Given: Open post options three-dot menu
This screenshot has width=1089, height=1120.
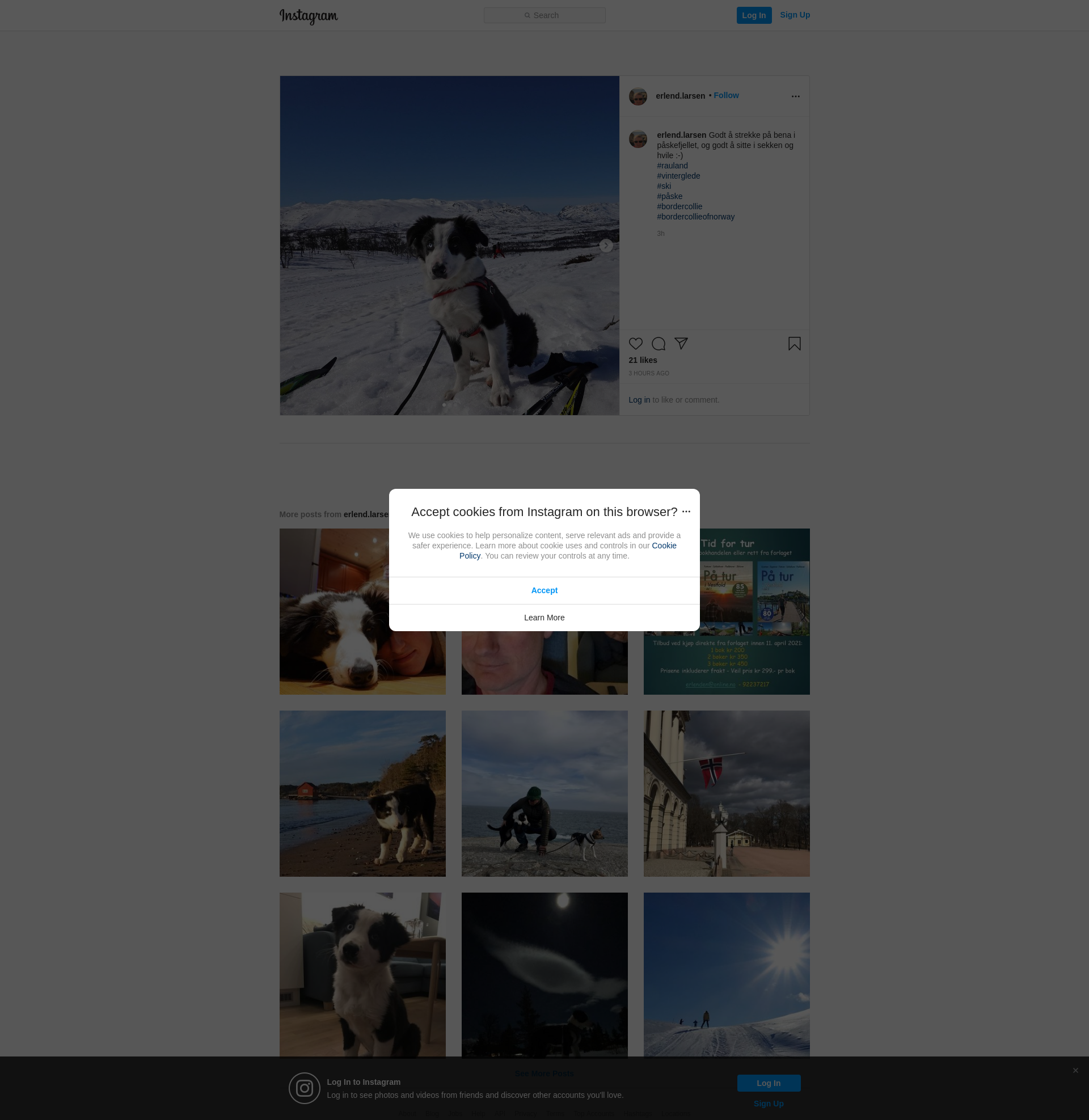Looking at the screenshot, I should click(x=795, y=96).
